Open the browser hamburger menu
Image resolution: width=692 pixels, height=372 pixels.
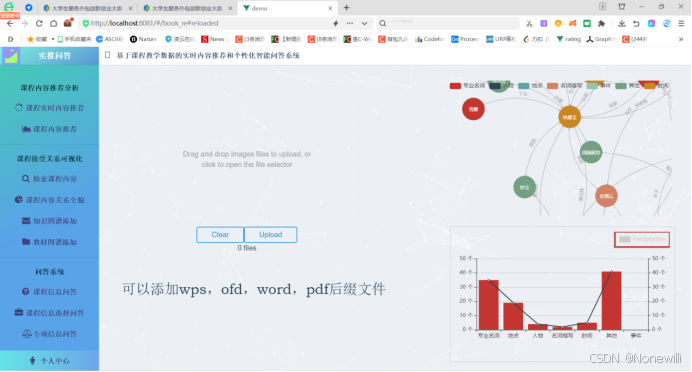681,23
